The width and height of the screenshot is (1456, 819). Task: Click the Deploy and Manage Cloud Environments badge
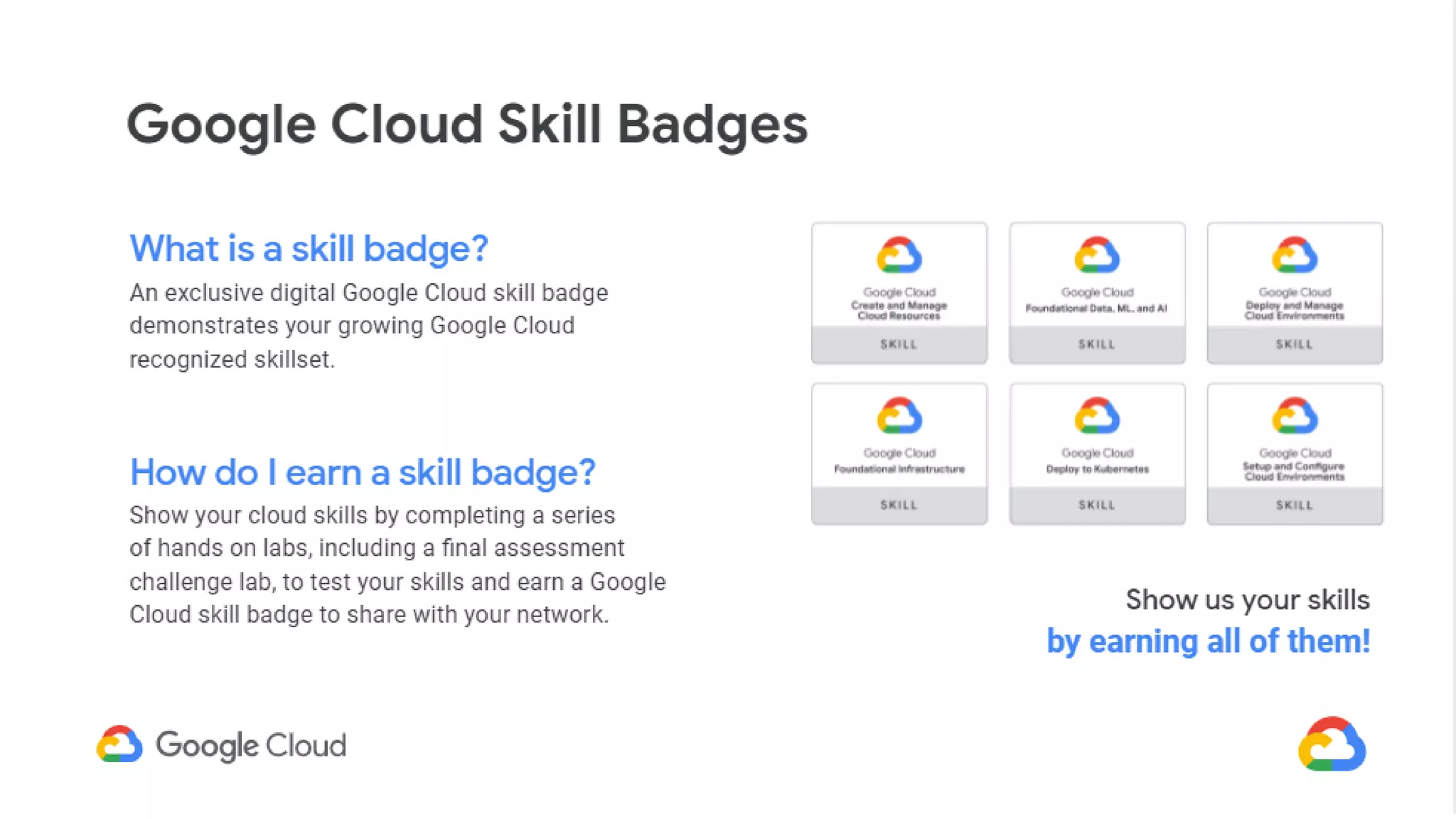(1294, 294)
